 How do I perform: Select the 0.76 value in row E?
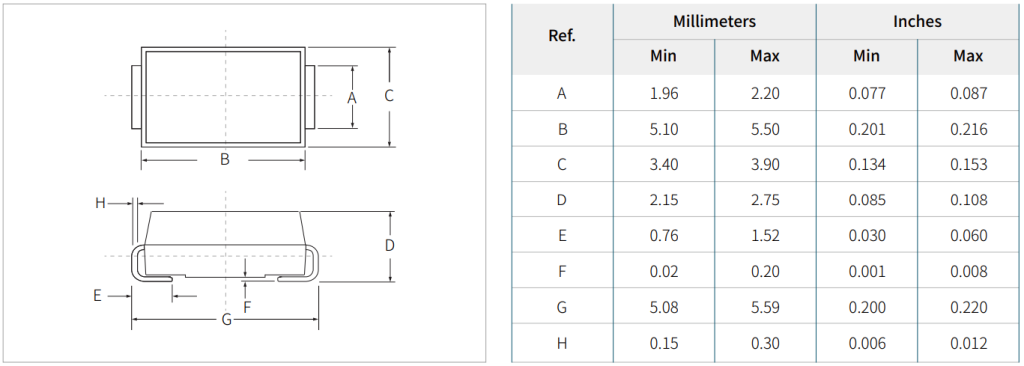664,235
